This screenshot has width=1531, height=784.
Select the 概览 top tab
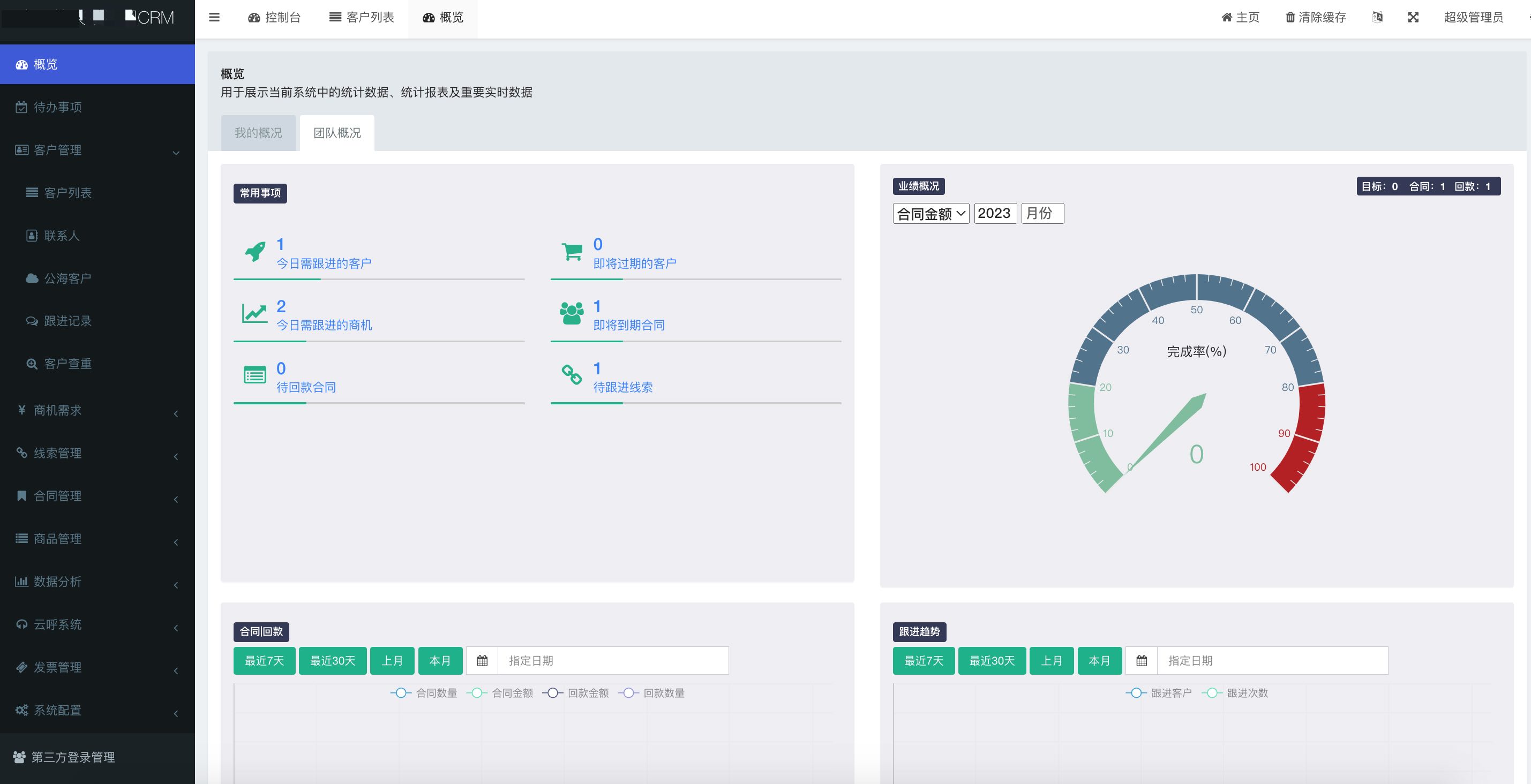click(443, 17)
